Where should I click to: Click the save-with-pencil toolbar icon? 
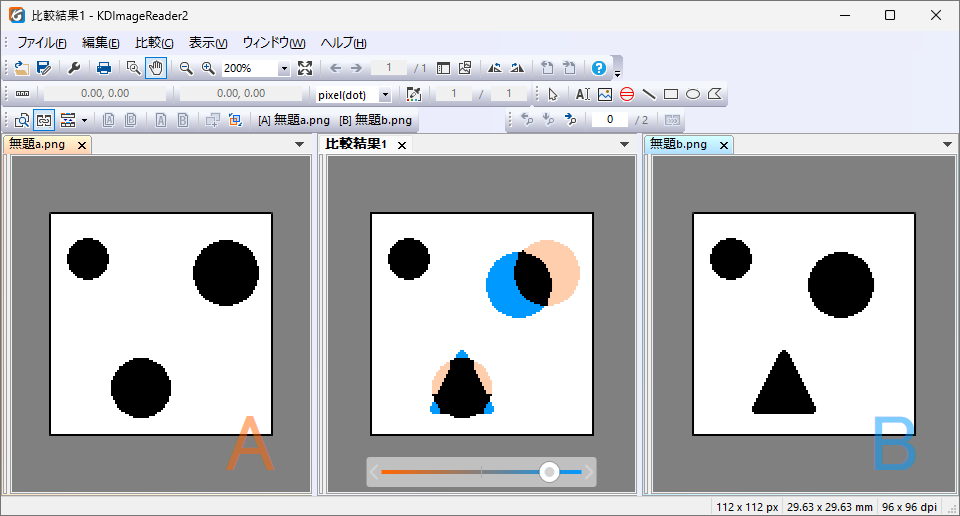(x=43, y=68)
